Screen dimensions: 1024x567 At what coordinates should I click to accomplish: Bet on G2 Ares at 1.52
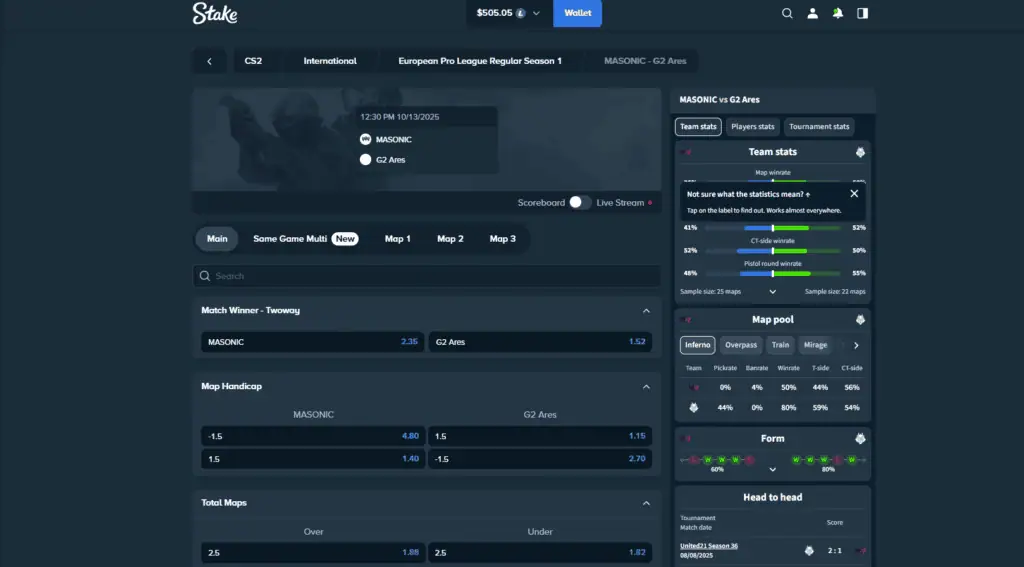[x=540, y=342]
